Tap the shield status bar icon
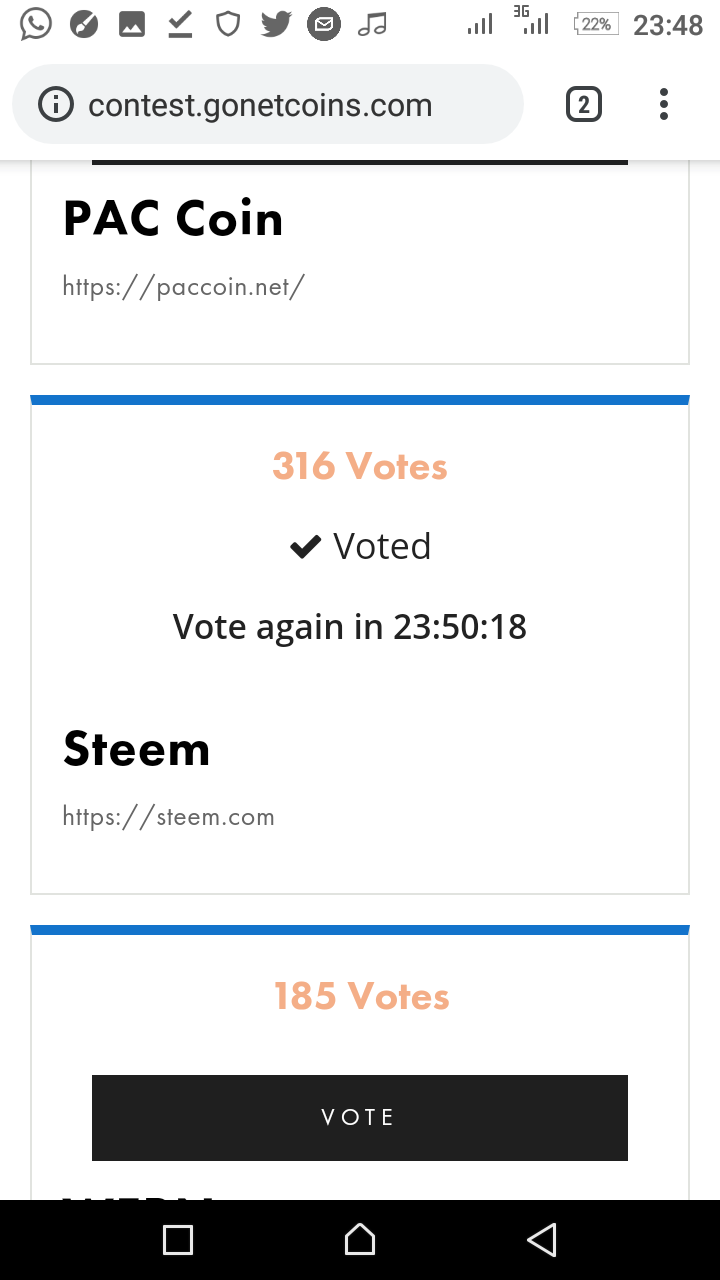720x1280 pixels. tap(229, 24)
